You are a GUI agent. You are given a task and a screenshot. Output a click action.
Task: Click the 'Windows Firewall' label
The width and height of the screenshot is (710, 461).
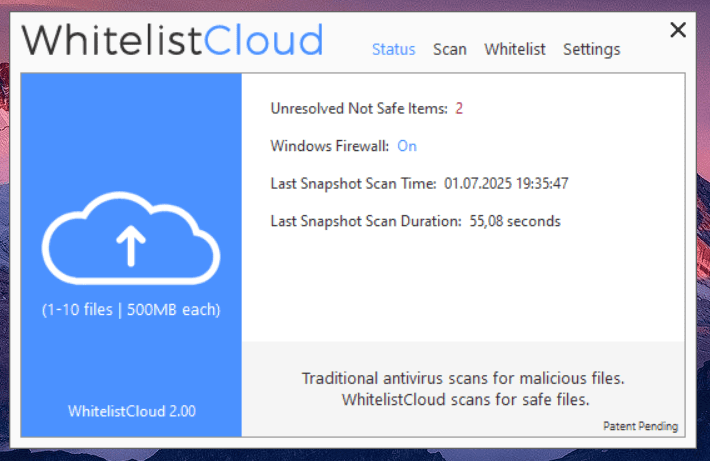[329, 146]
